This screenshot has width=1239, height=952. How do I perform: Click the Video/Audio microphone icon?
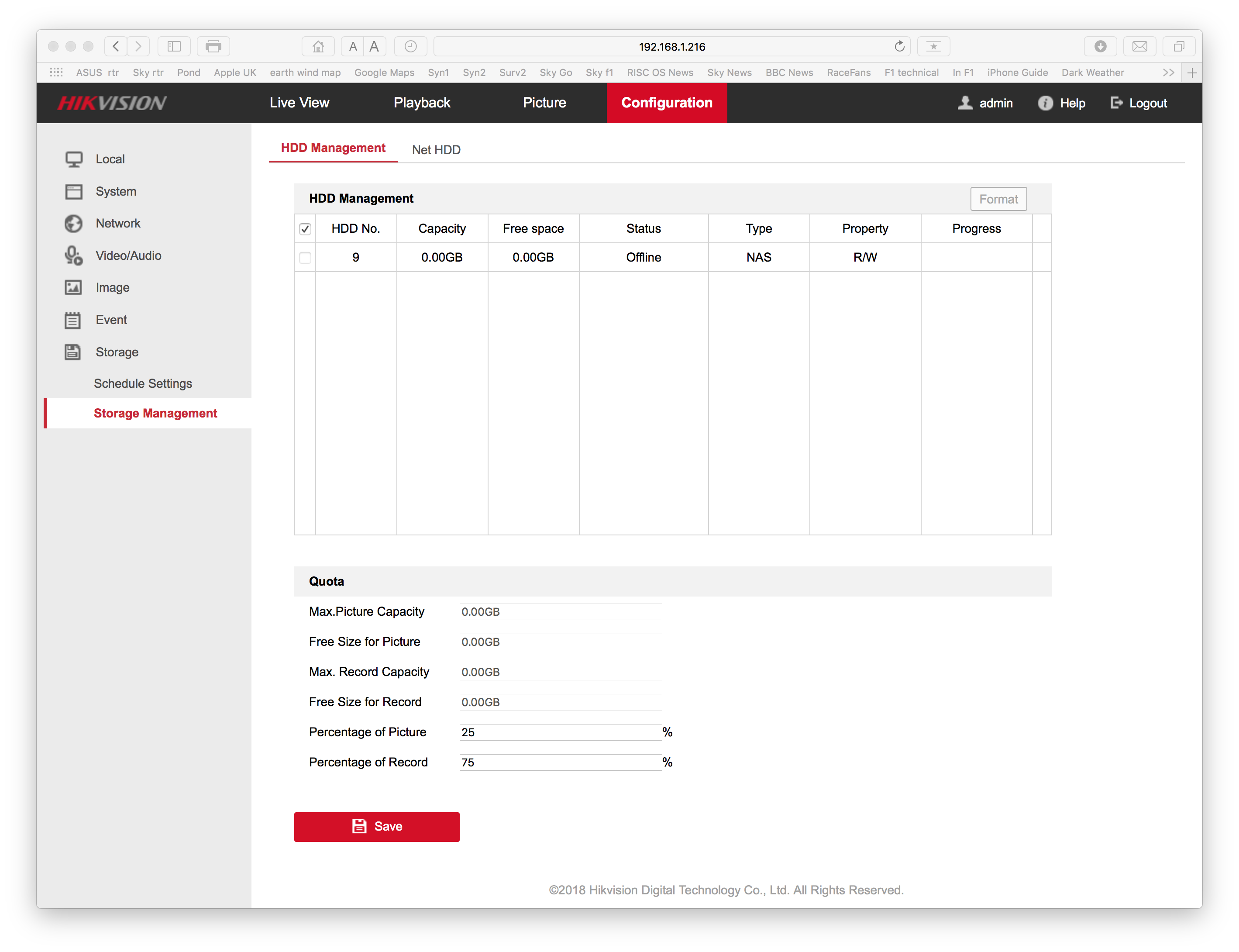(x=74, y=255)
